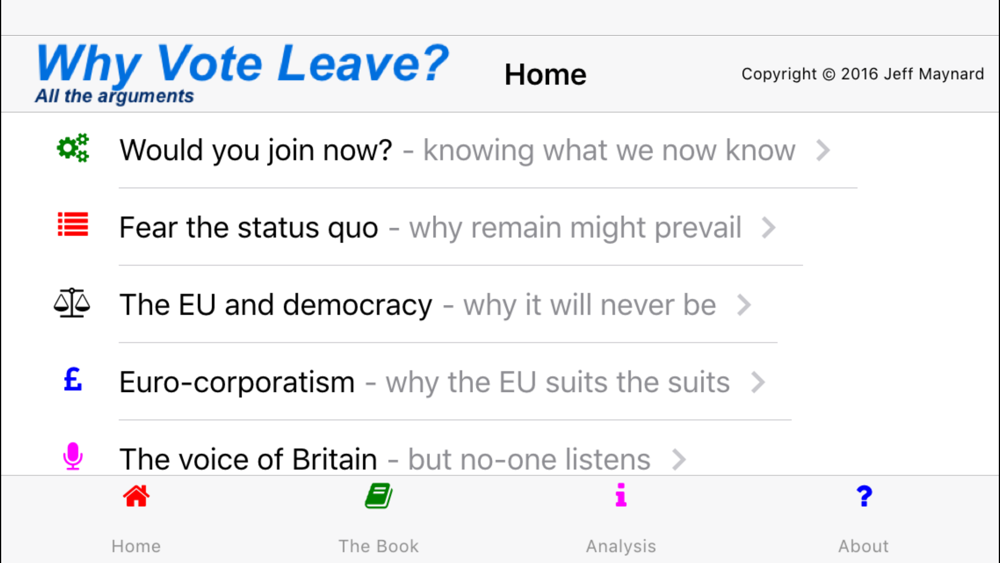This screenshot has width=1000, height=563.
Task: Switch to Analysis tab label
Action: [621, 546]
